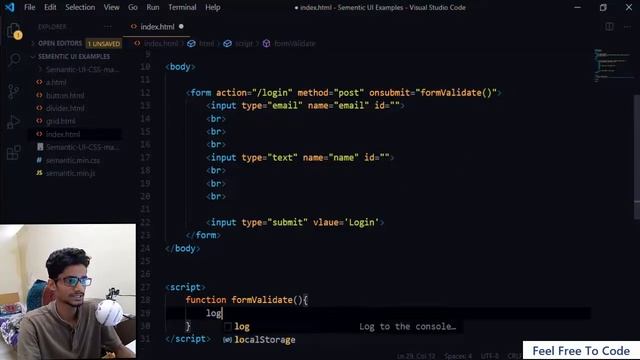Open Run and Debug view icon
The width and height of the screenshot is (640, 360).
click(13, 122)
